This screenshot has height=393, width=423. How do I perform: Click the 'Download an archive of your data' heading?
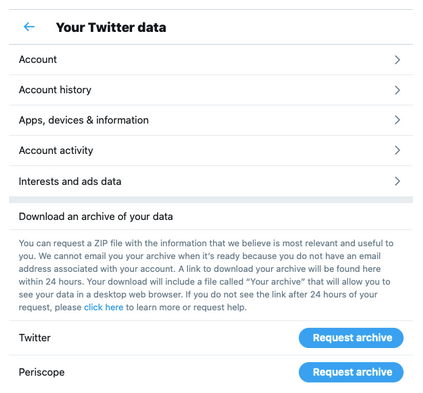(x=96, y=217)
